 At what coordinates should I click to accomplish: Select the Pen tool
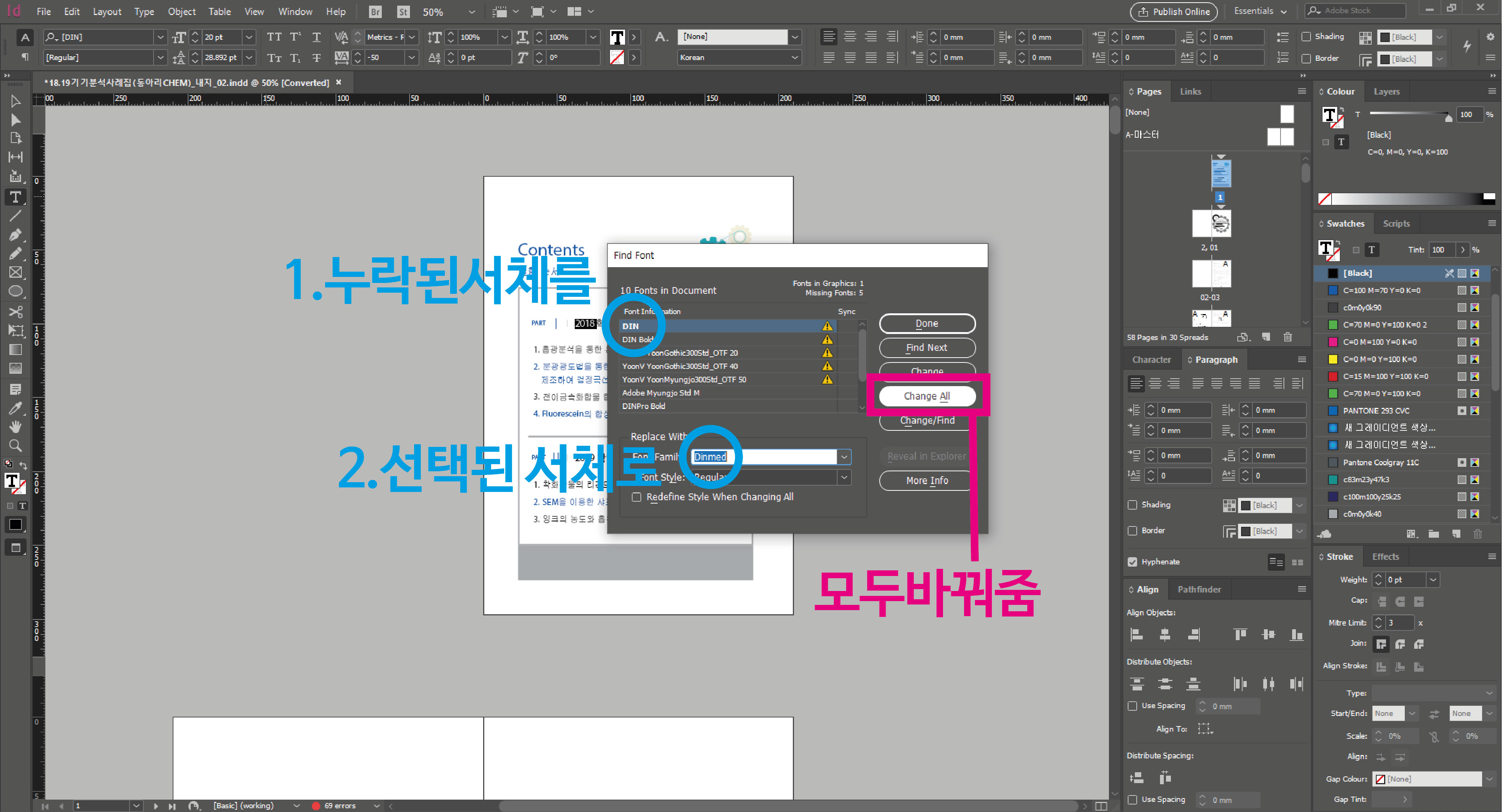[x=16, y=234]
